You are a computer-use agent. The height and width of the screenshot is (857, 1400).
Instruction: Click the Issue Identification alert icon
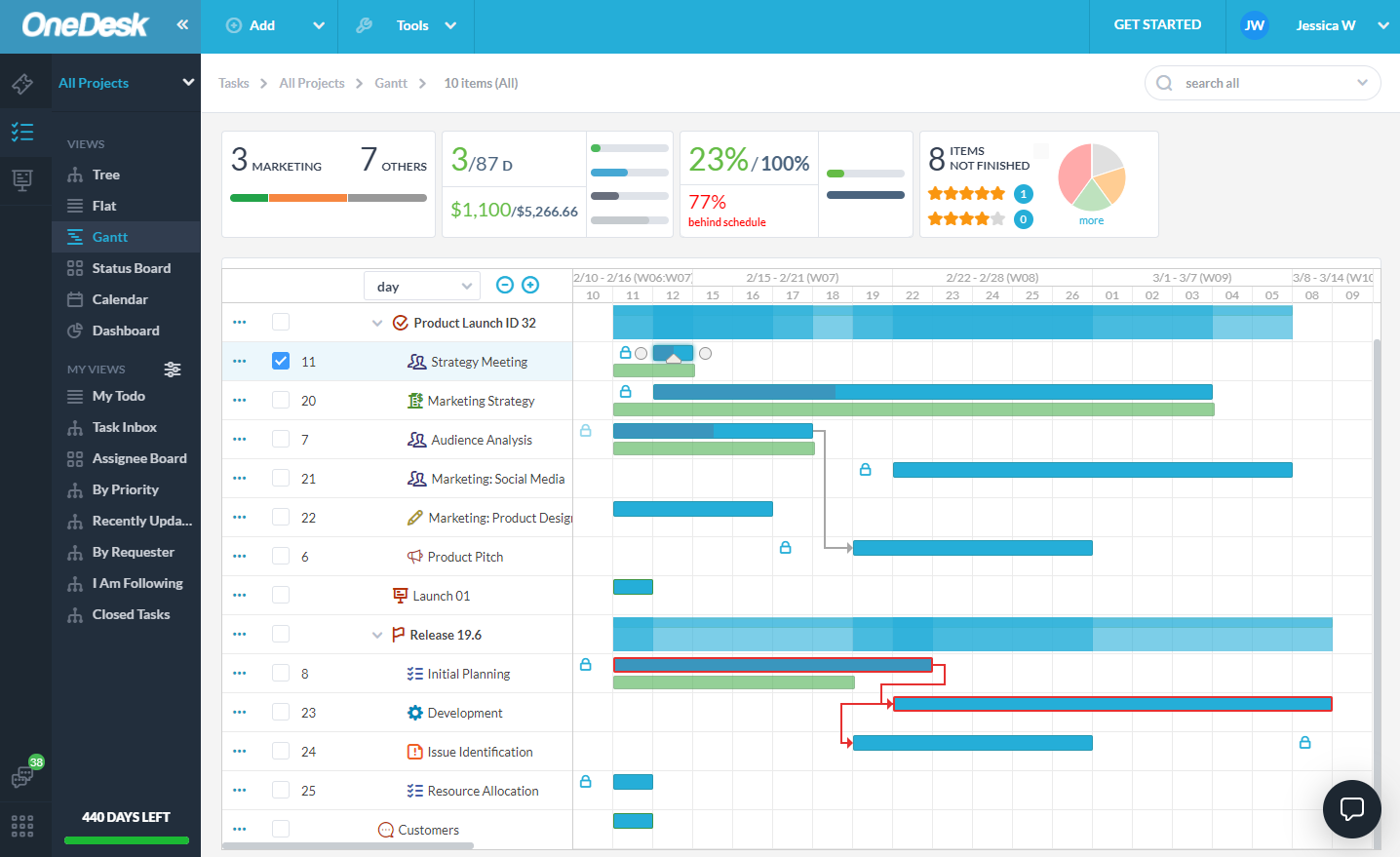tap(415, 752)
